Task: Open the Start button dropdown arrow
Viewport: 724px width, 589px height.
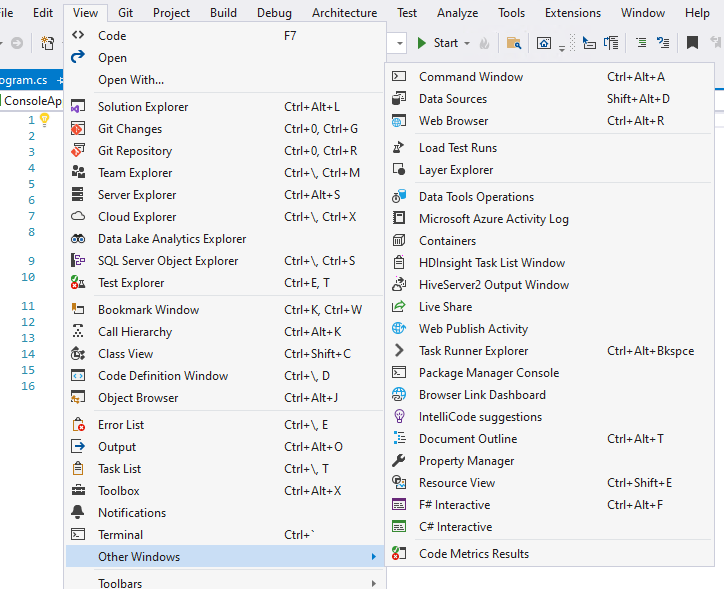Action: click(x=467, y=43)
